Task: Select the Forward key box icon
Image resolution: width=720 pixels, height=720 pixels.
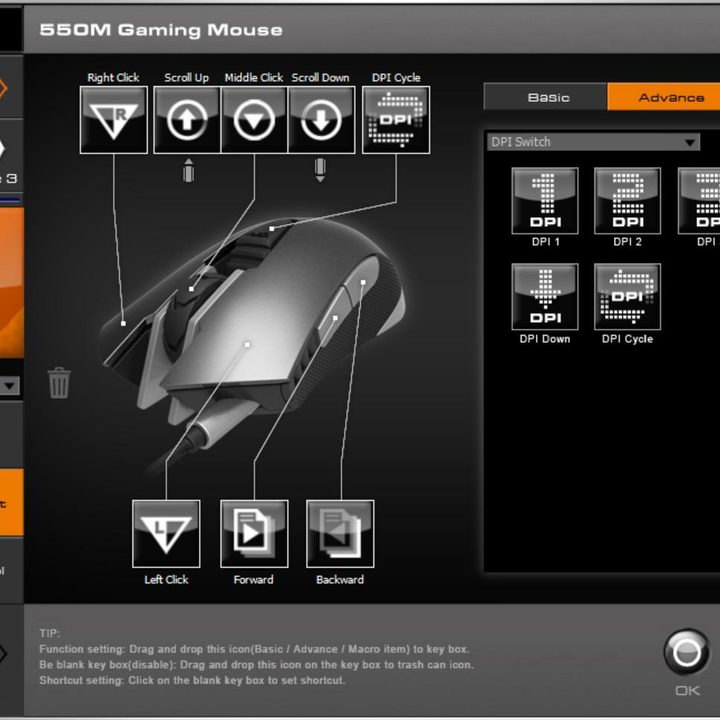Action: (x=254, y=534)
